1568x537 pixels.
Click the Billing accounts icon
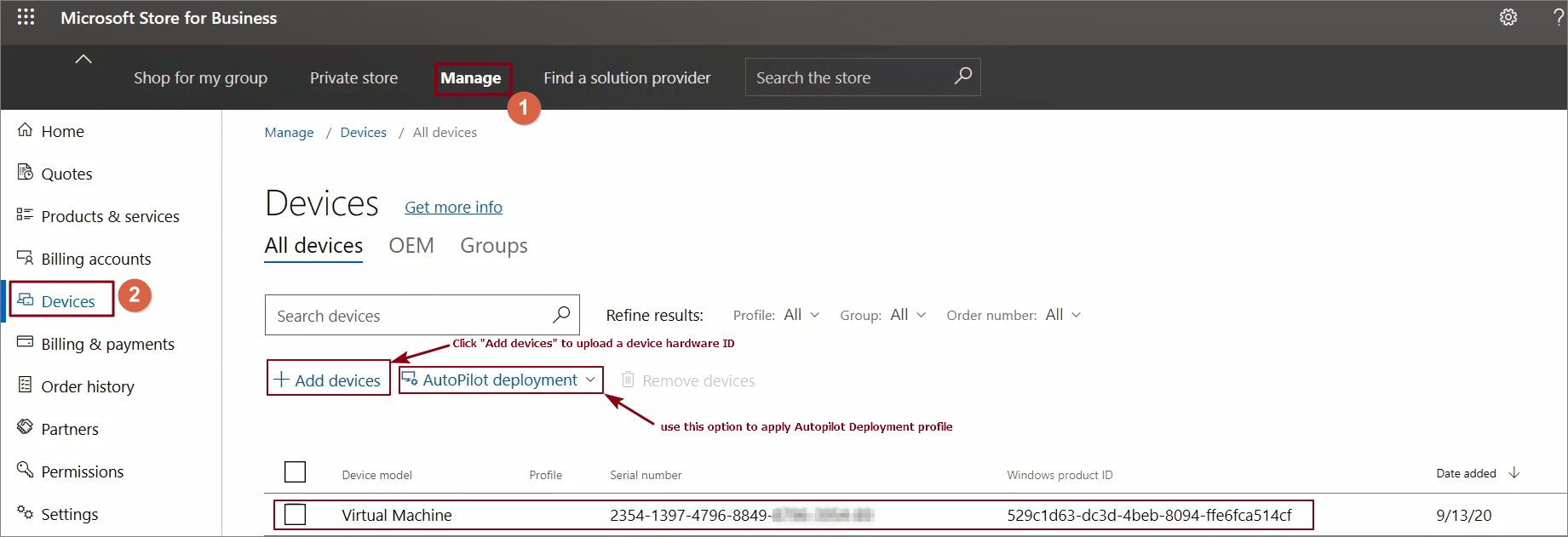coord(26,257)
